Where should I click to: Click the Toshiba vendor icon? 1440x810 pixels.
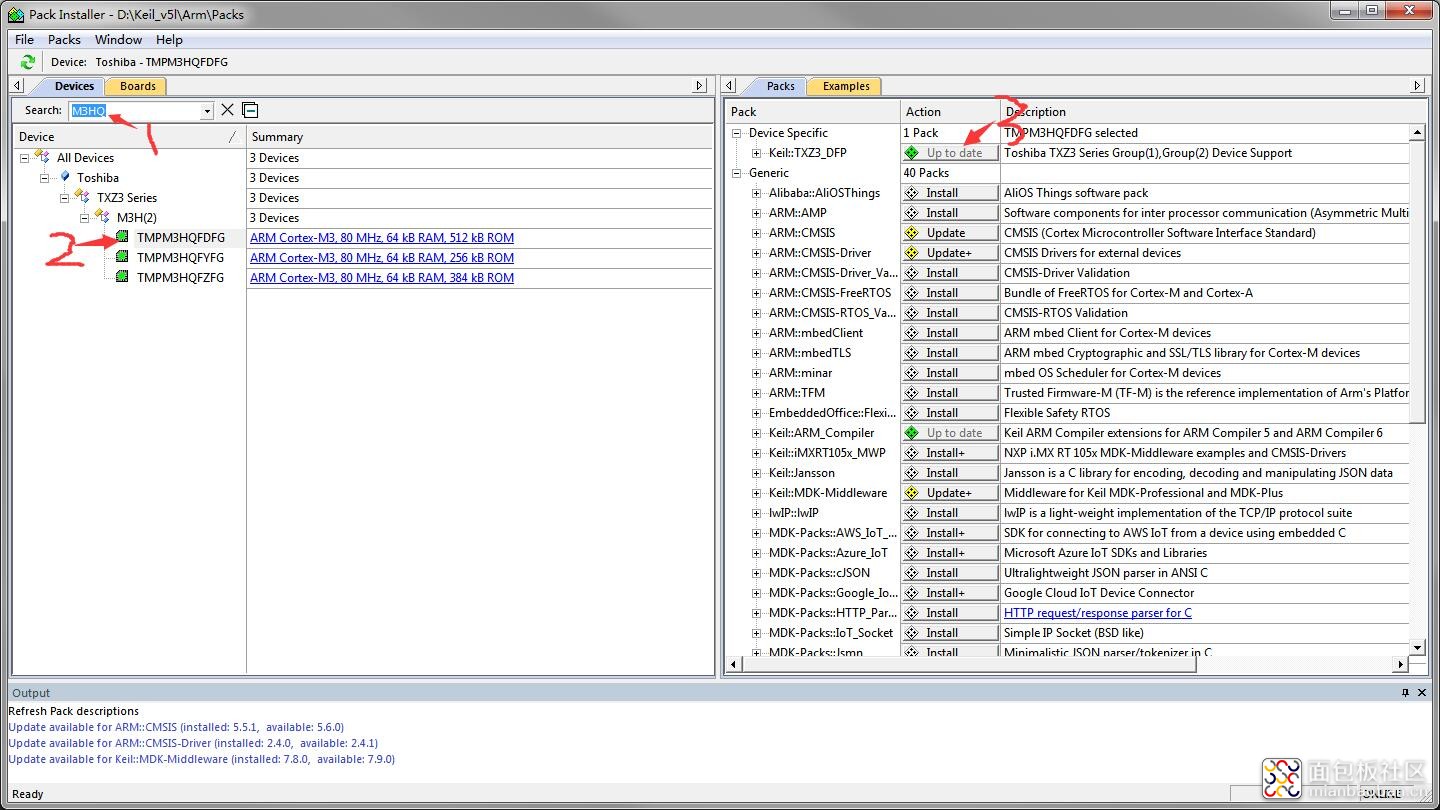(66, 177)
